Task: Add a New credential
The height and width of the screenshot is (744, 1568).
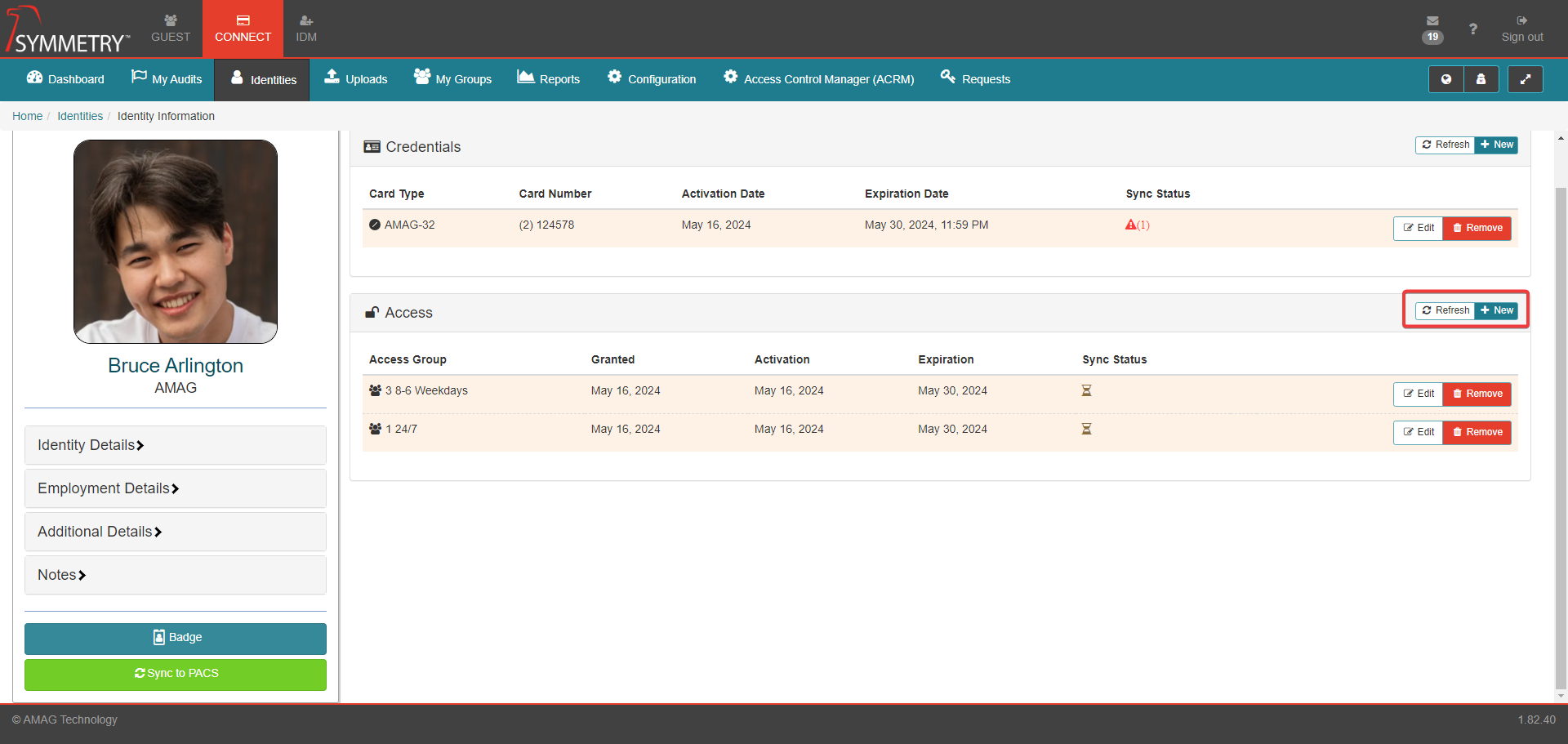Action: click(x=1496, y=145)
